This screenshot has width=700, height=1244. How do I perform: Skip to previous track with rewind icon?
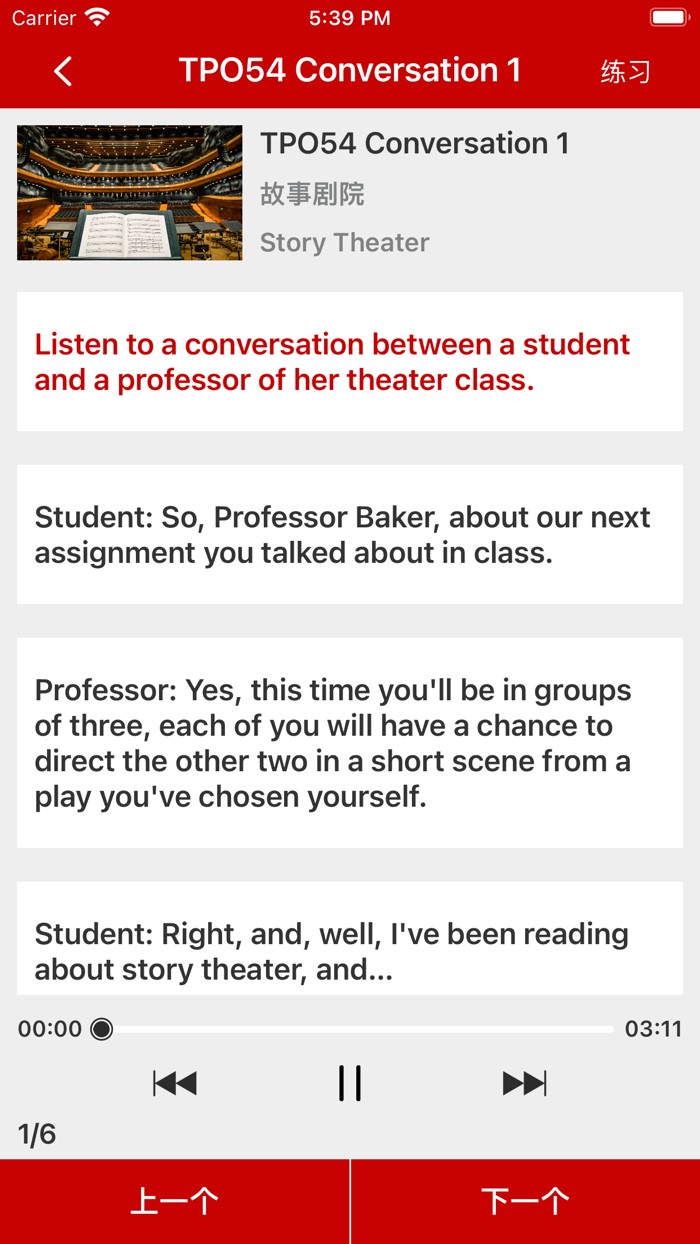175,1083
